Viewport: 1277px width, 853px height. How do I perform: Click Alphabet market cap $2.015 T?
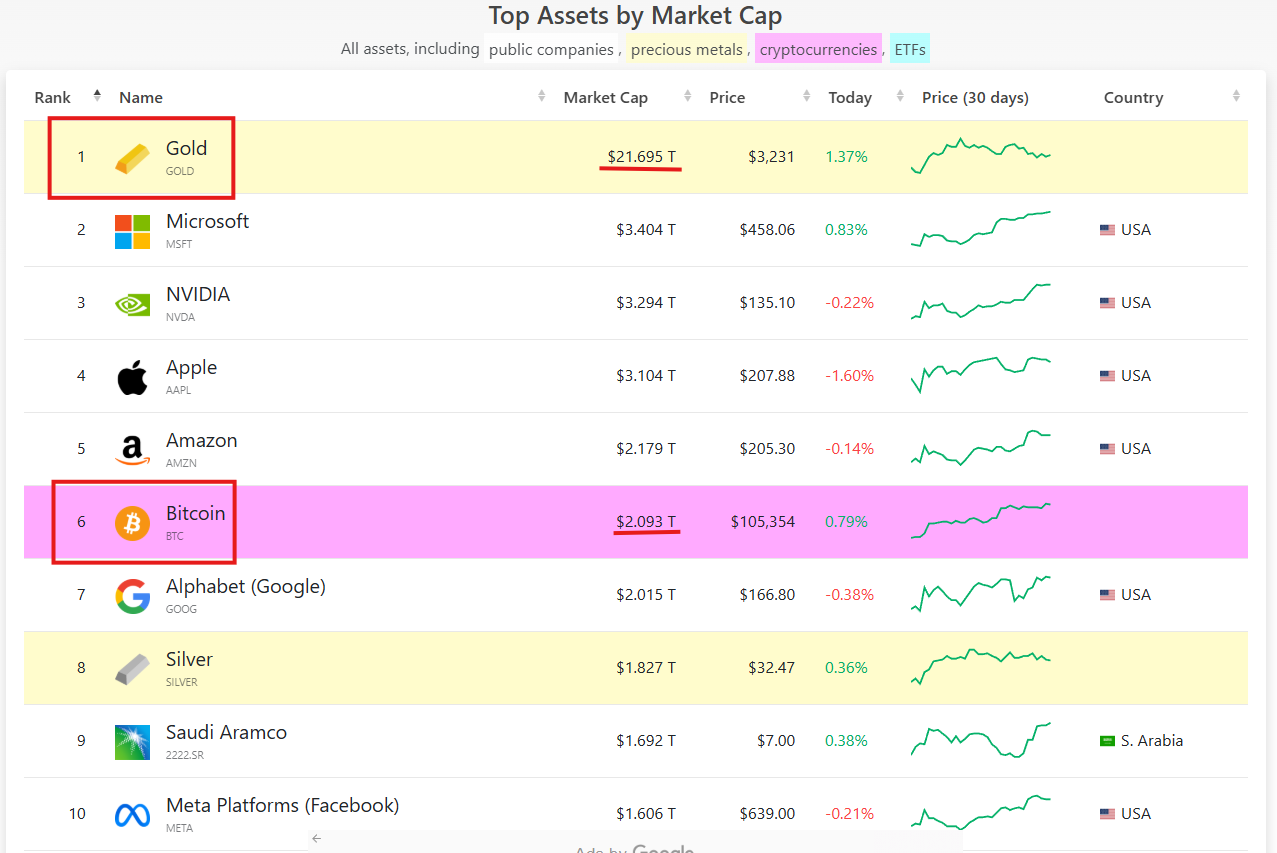click(646, 595)
